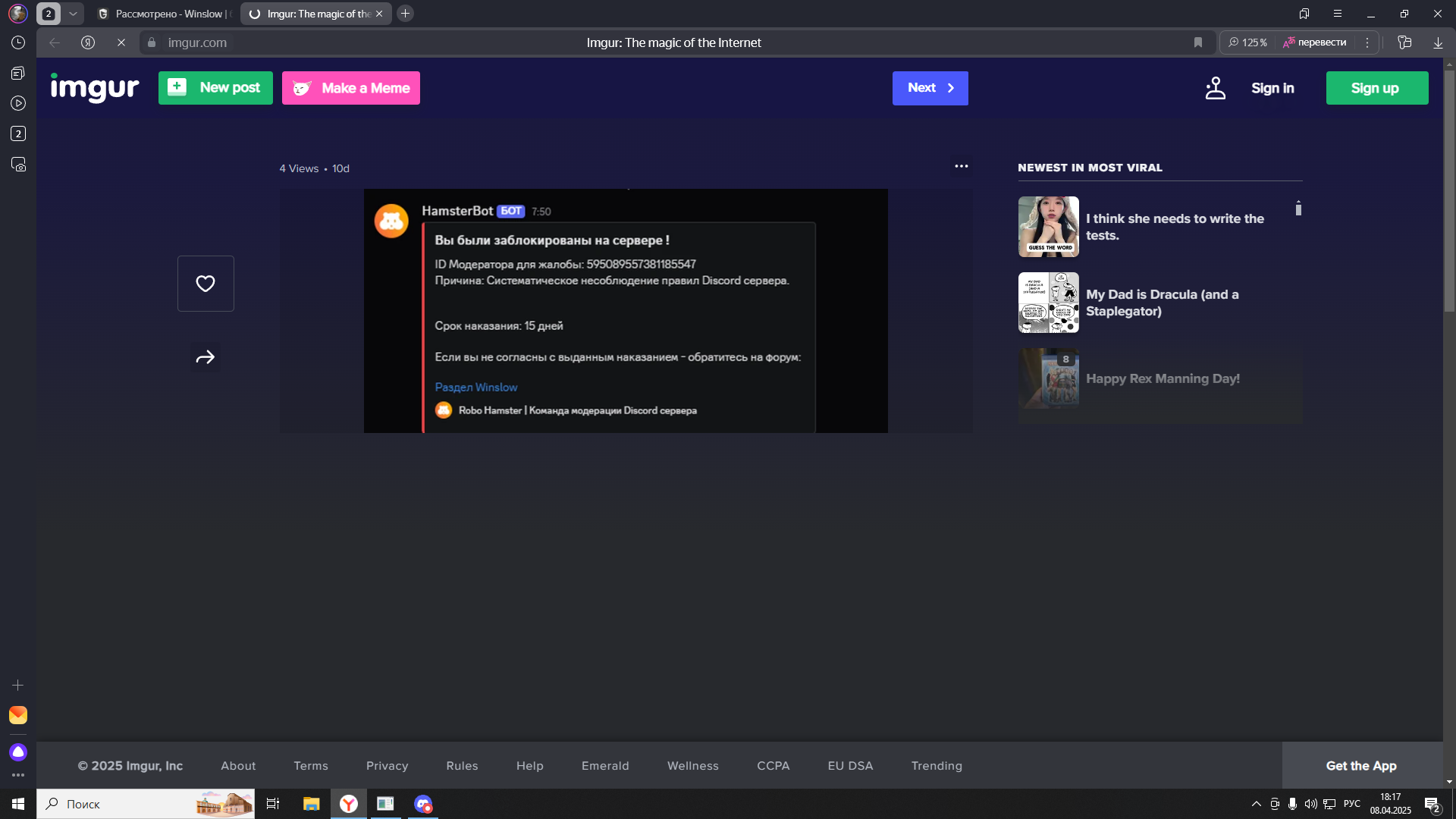Expand the tab list dropdown chevron
Screen dimensions: 1456x819
click(x=73, y=14)
